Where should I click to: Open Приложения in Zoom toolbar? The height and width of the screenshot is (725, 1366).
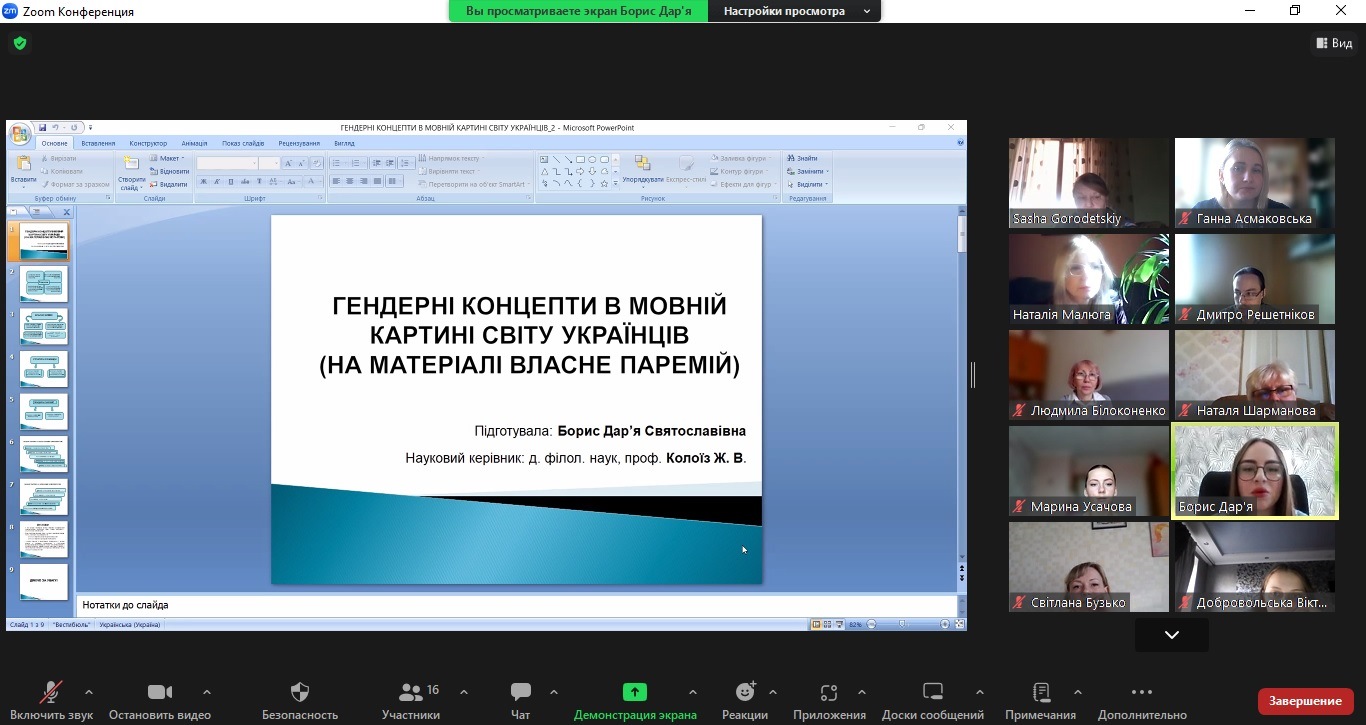(829, 700)
